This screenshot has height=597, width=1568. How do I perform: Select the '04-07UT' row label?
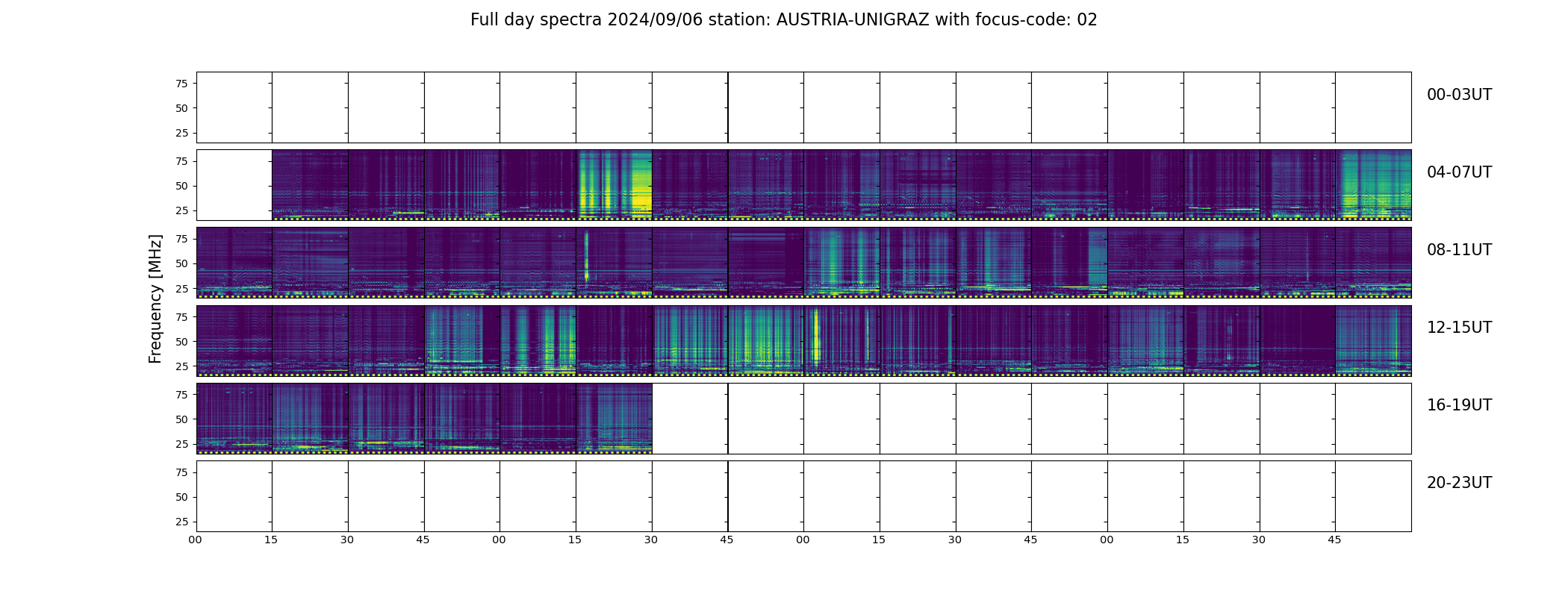click(1459, 172)
